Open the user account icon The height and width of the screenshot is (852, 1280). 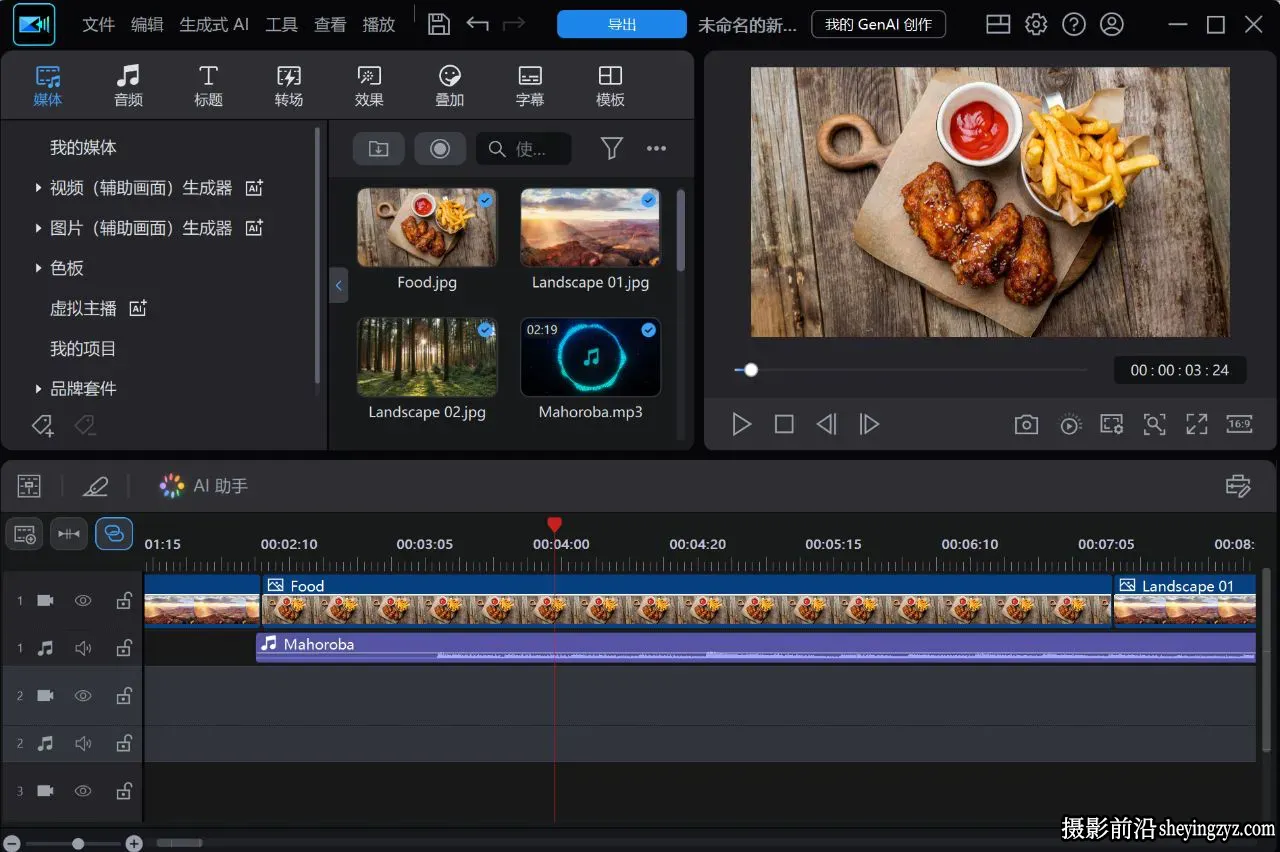[x=1111, y=24]
